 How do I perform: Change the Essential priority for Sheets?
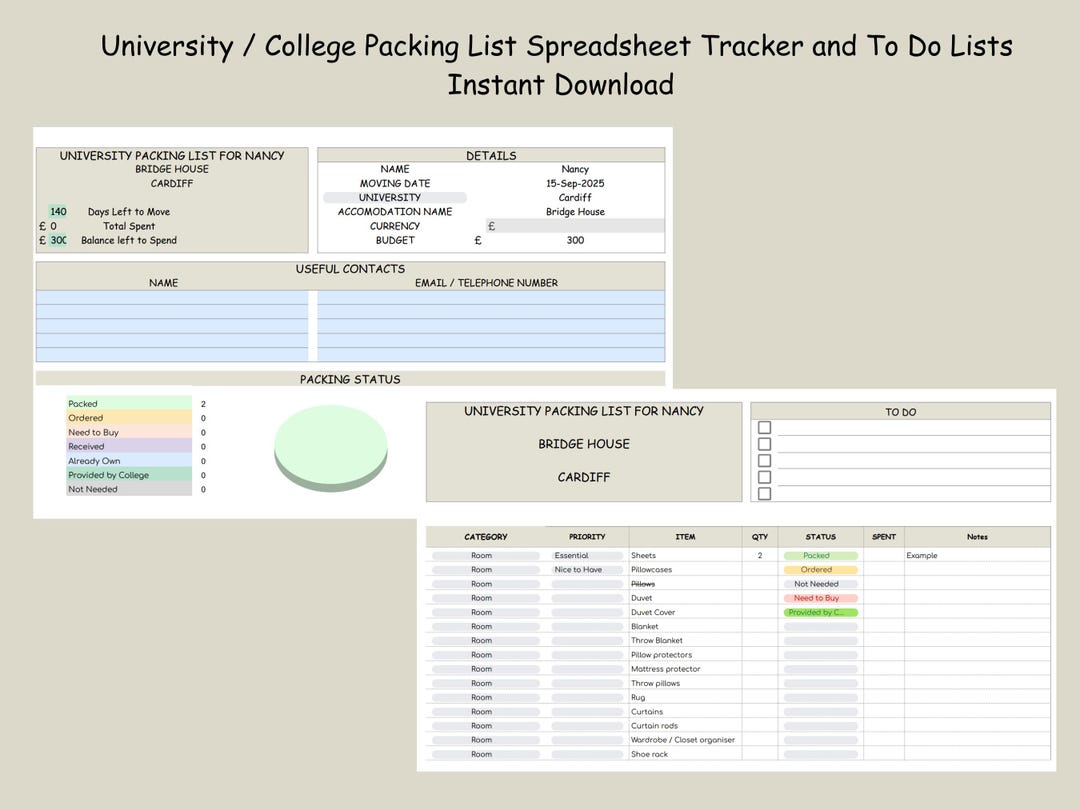(x=587, y=555)
